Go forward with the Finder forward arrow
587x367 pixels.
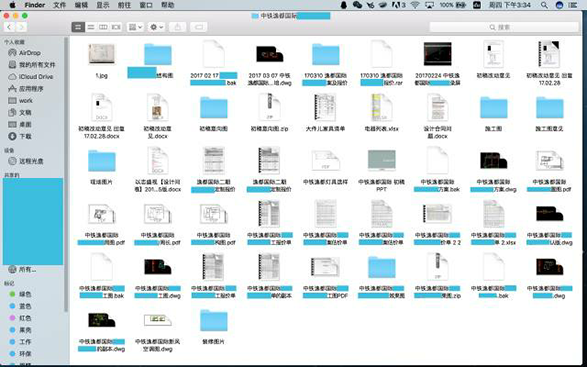pyautogui.click(x=21, y=27)
